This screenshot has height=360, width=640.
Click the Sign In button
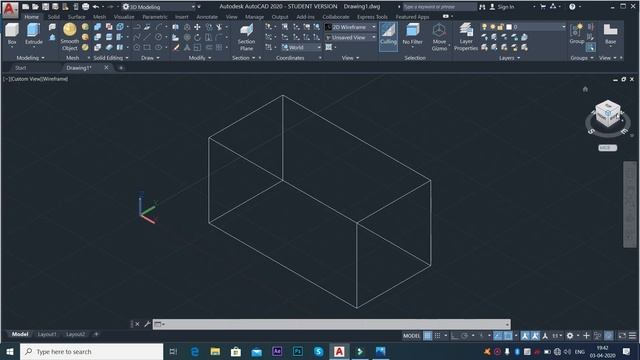click(502, 7)
